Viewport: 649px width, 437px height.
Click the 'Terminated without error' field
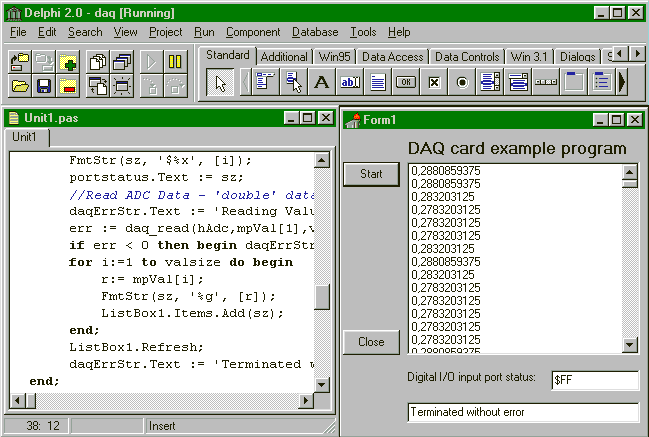(524, 412)
